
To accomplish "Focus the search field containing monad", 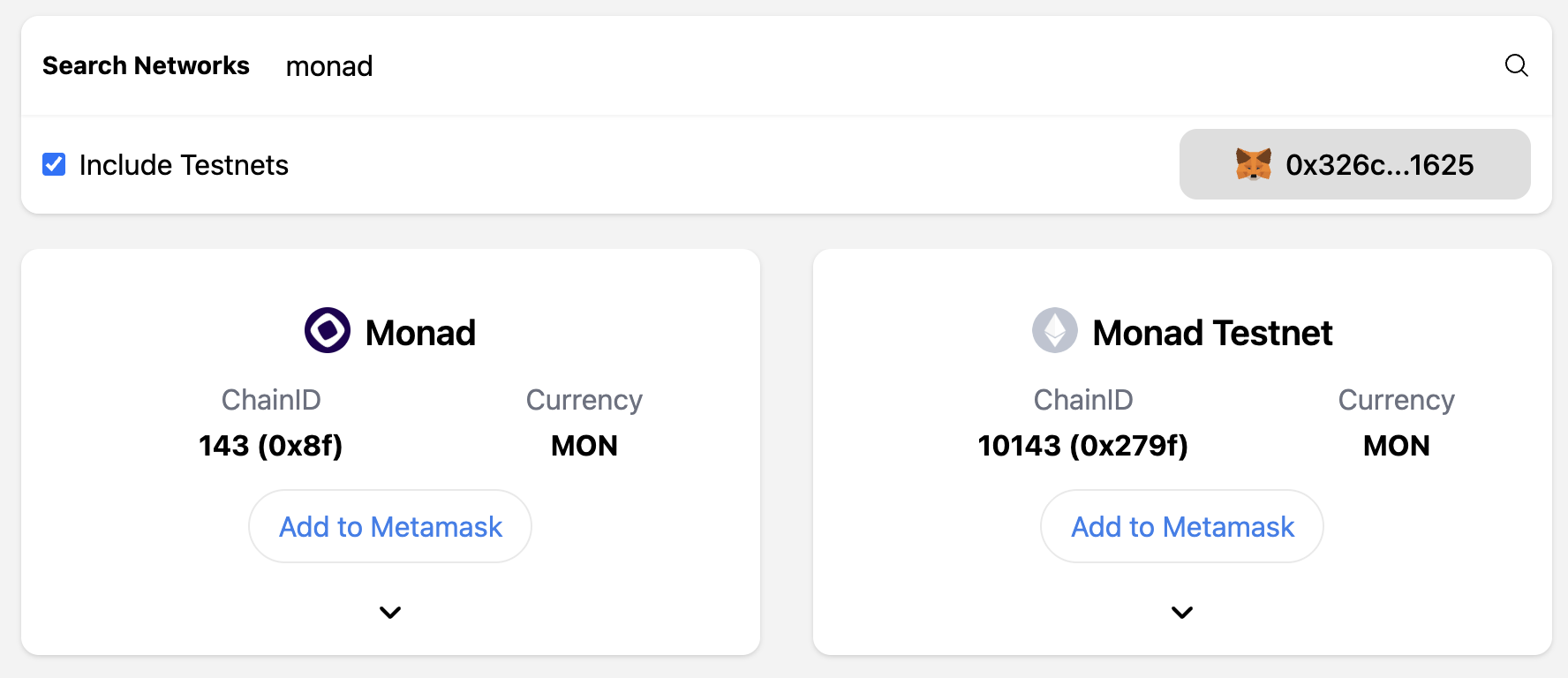I will [795, 66].
